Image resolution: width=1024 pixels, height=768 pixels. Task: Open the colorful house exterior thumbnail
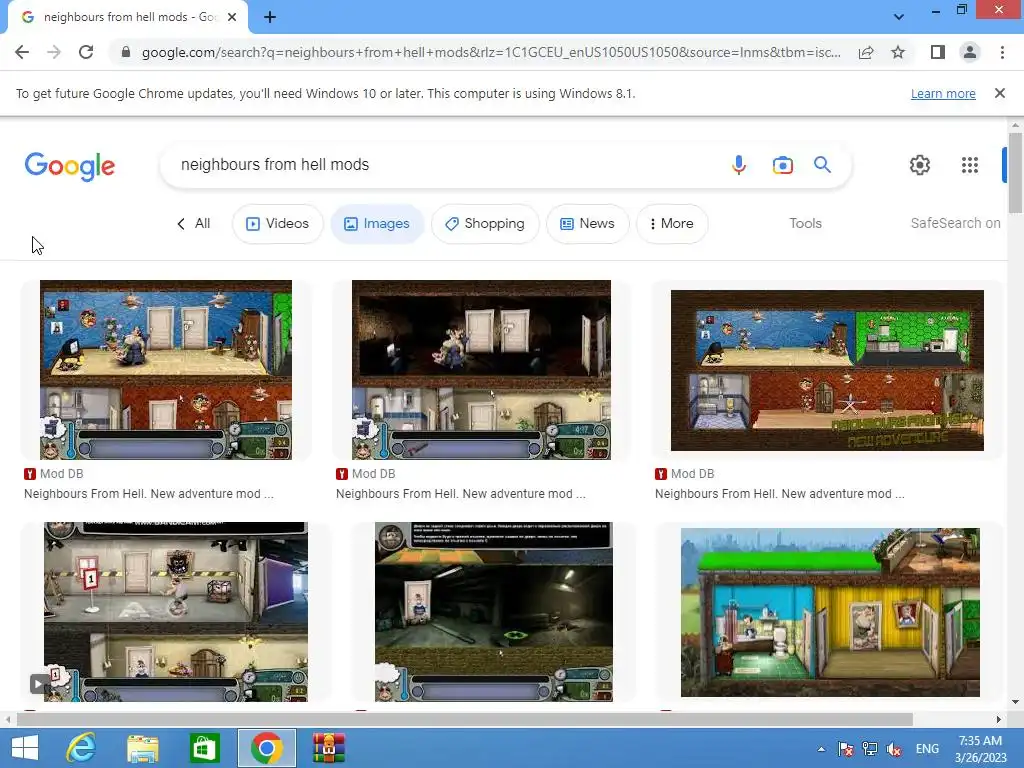point(830,612)
